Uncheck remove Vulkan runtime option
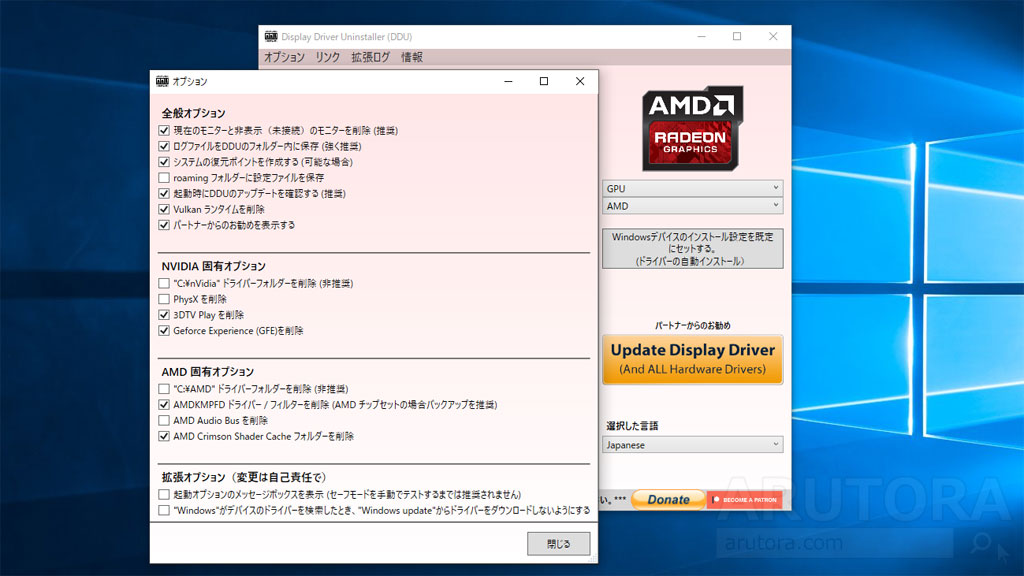Image resolution: width=1024 pixels, height=576 pixels. tap(164, 209)
